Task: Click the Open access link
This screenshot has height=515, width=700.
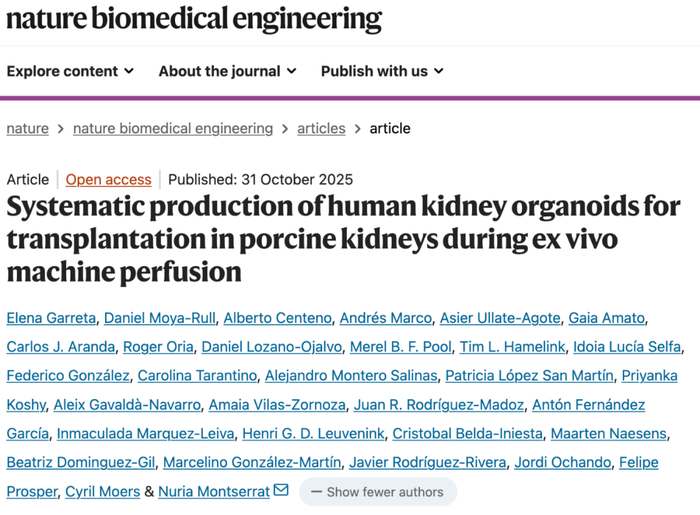Action: (x=108, y=180)
